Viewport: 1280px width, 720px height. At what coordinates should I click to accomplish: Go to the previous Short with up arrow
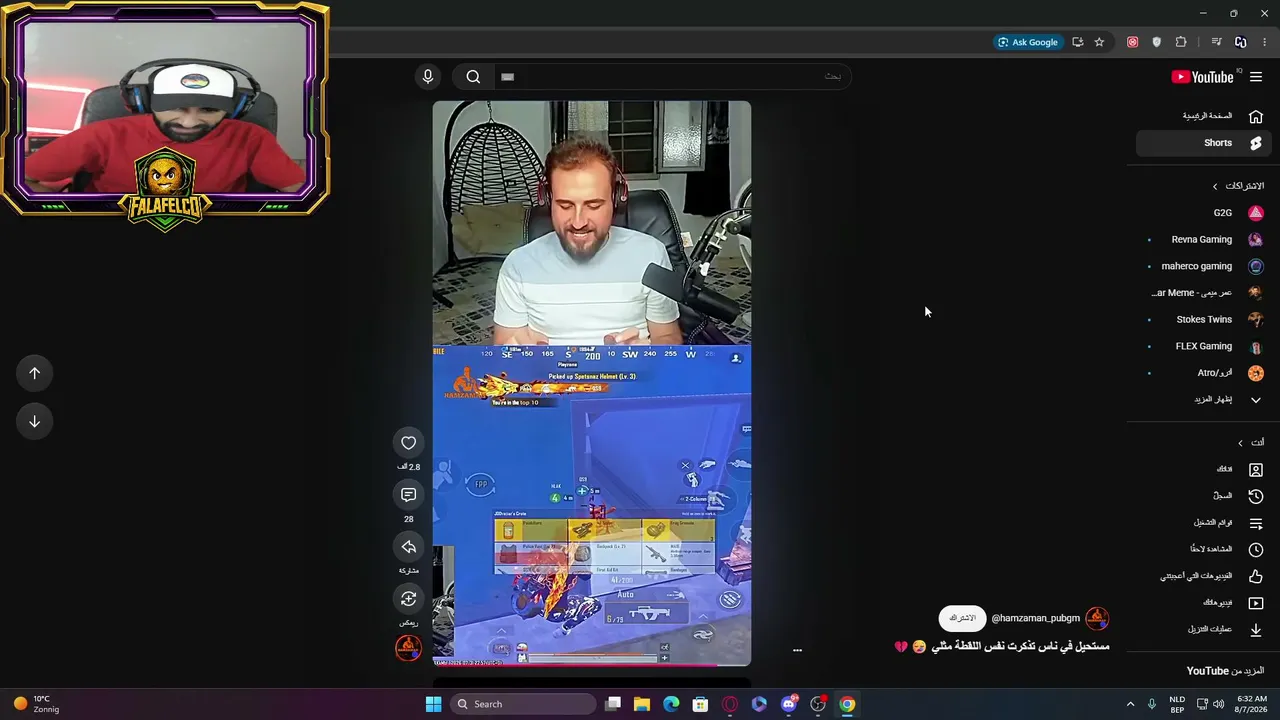[x=34, y=373]
